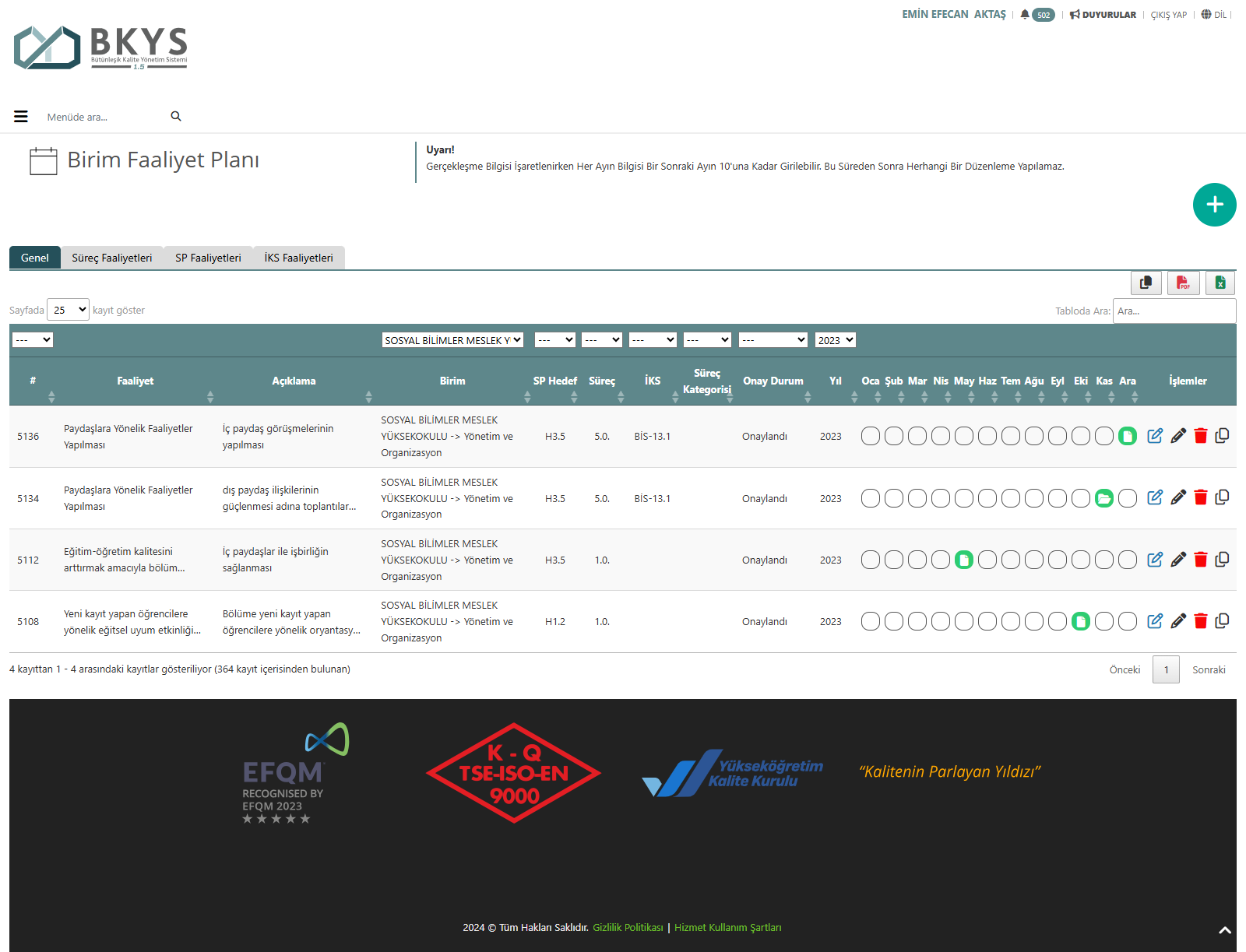Click the Tabloda Ara search field
Screen dimensions: 1246x952
(x=1174, y=311)
